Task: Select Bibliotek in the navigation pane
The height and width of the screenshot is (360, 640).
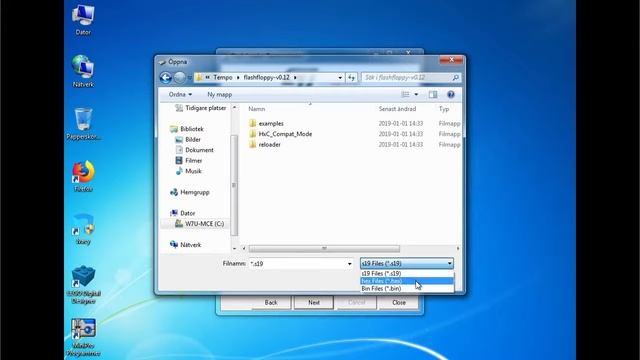Action: point(187,129)
